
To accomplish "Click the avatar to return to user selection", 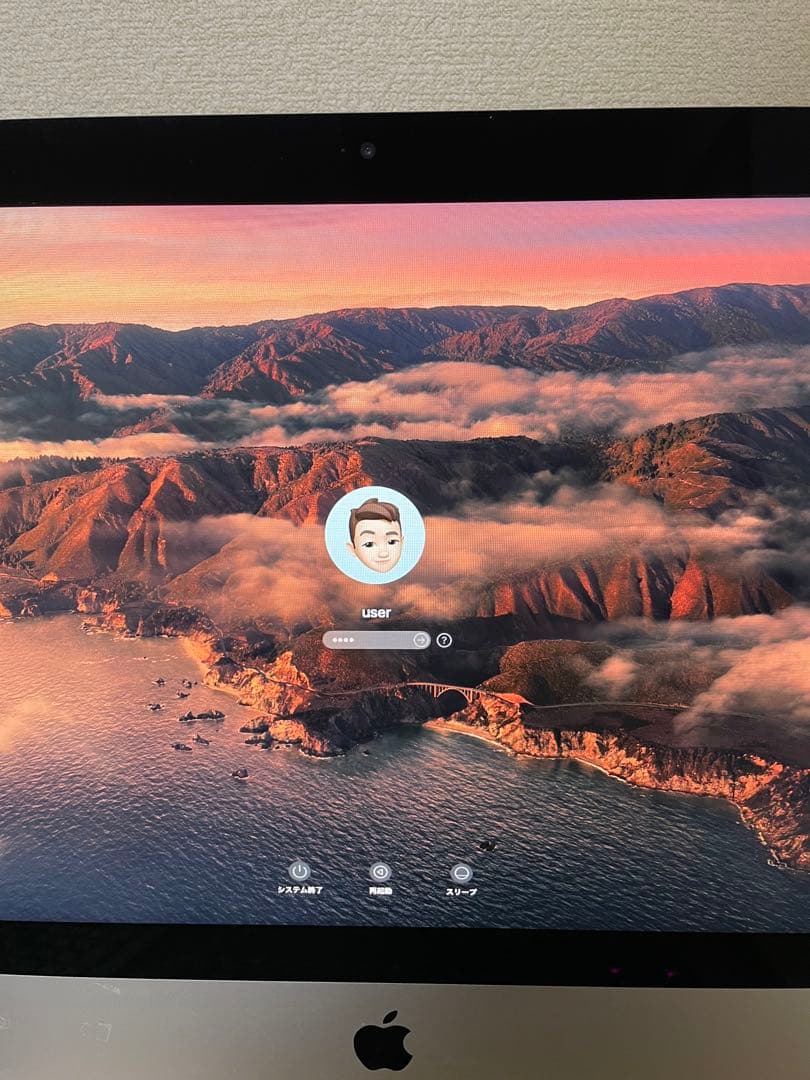I will (x=374, y=534).
